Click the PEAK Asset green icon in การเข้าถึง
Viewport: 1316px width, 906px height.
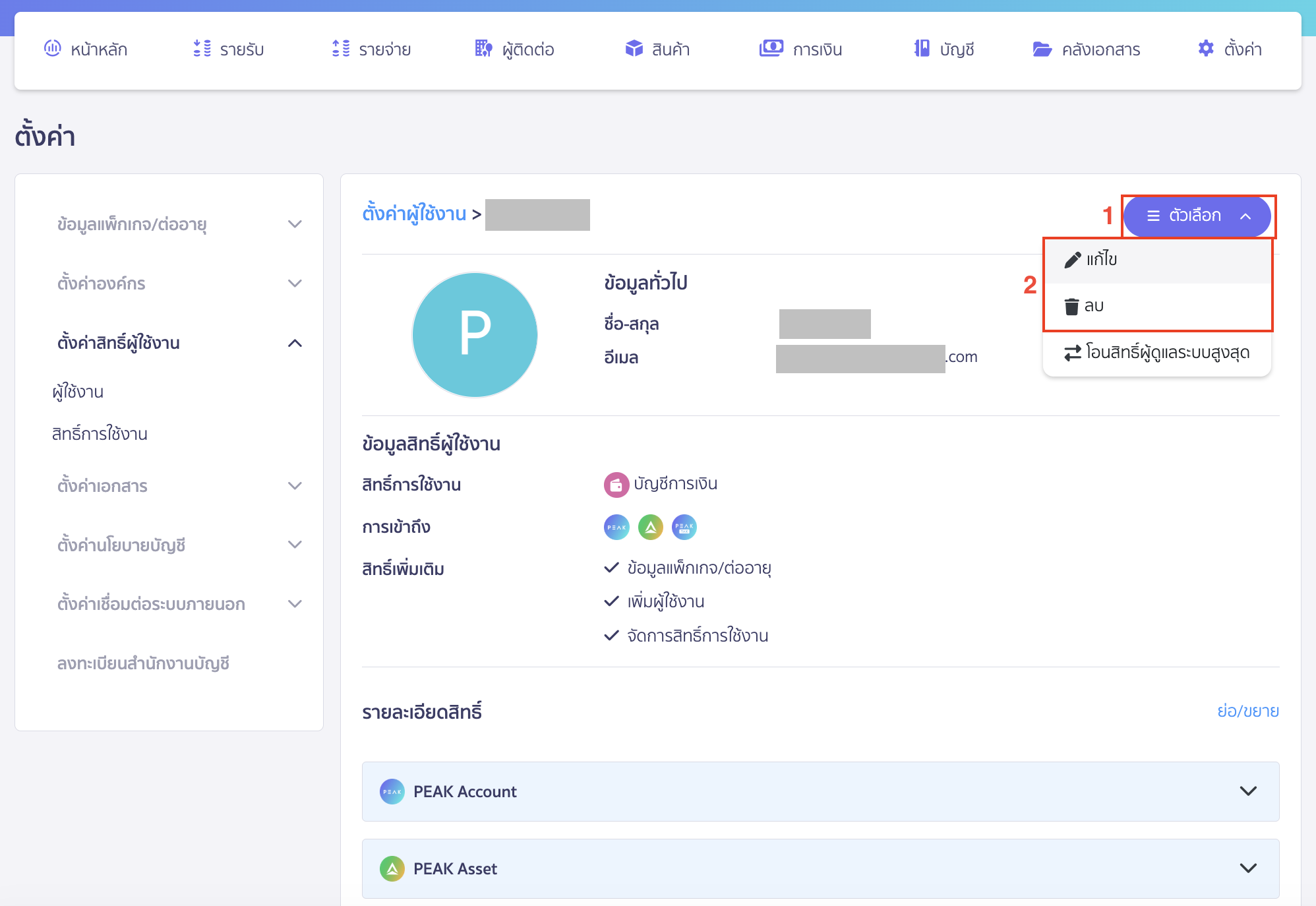pyautogui.click(x=650, y=527)
